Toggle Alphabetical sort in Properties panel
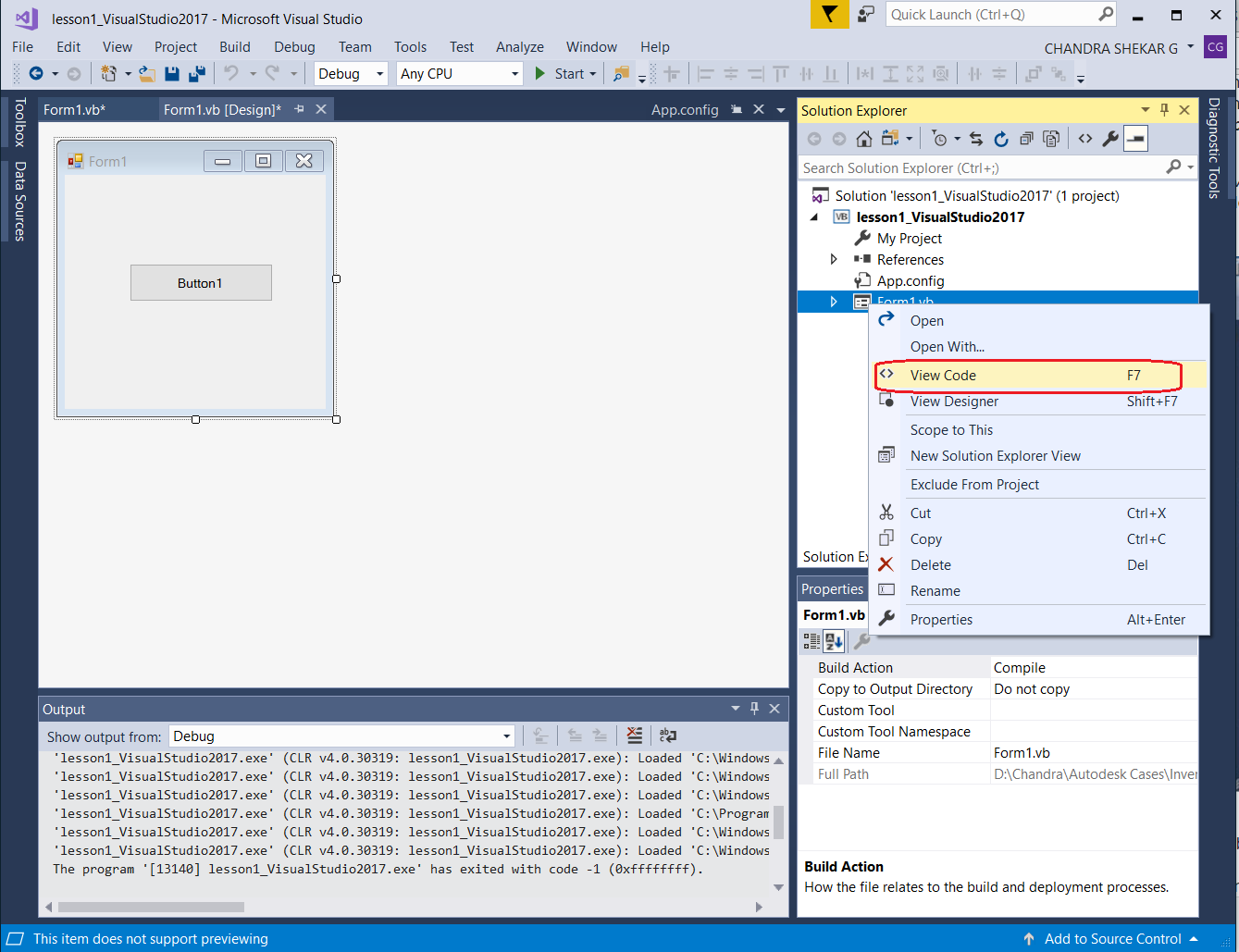Viewport: 1239px width, 952px height. coord(834,640)
